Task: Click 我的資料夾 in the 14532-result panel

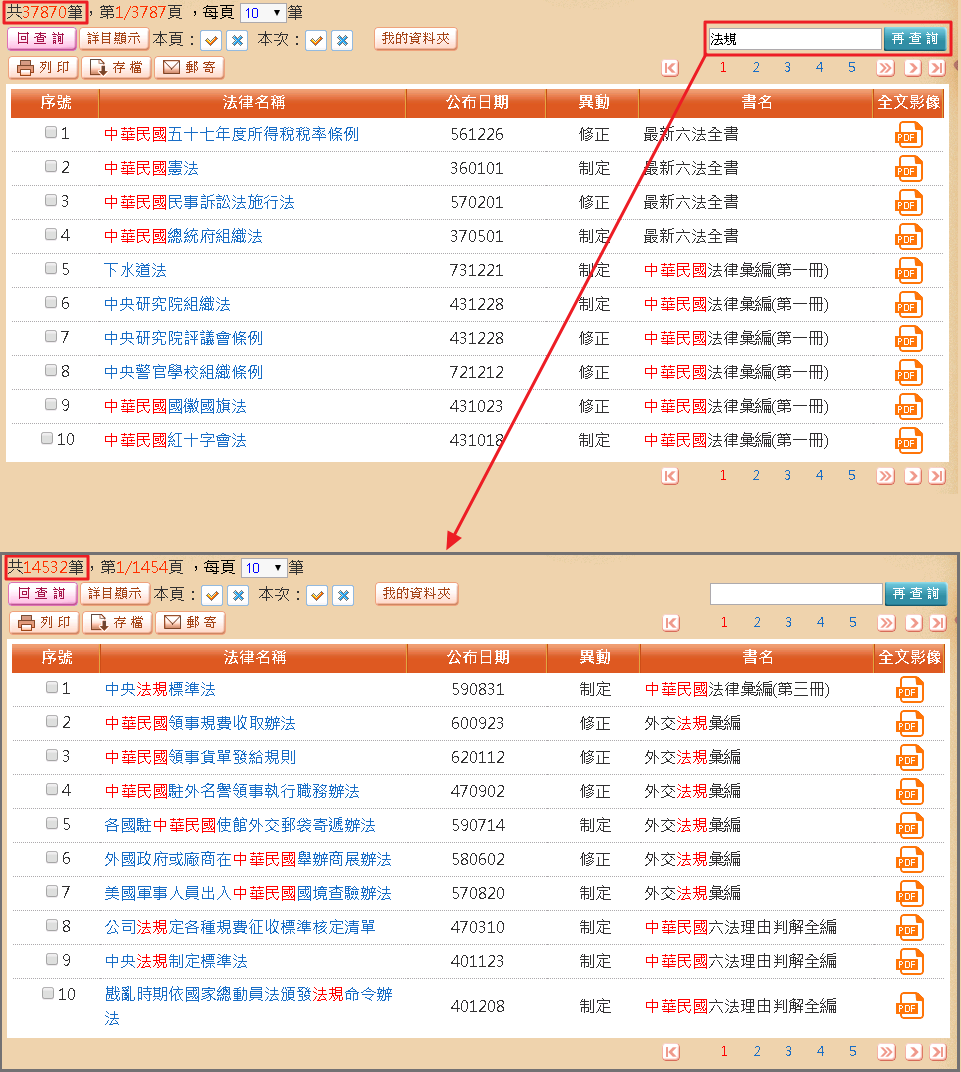Action: coord(416,594)
